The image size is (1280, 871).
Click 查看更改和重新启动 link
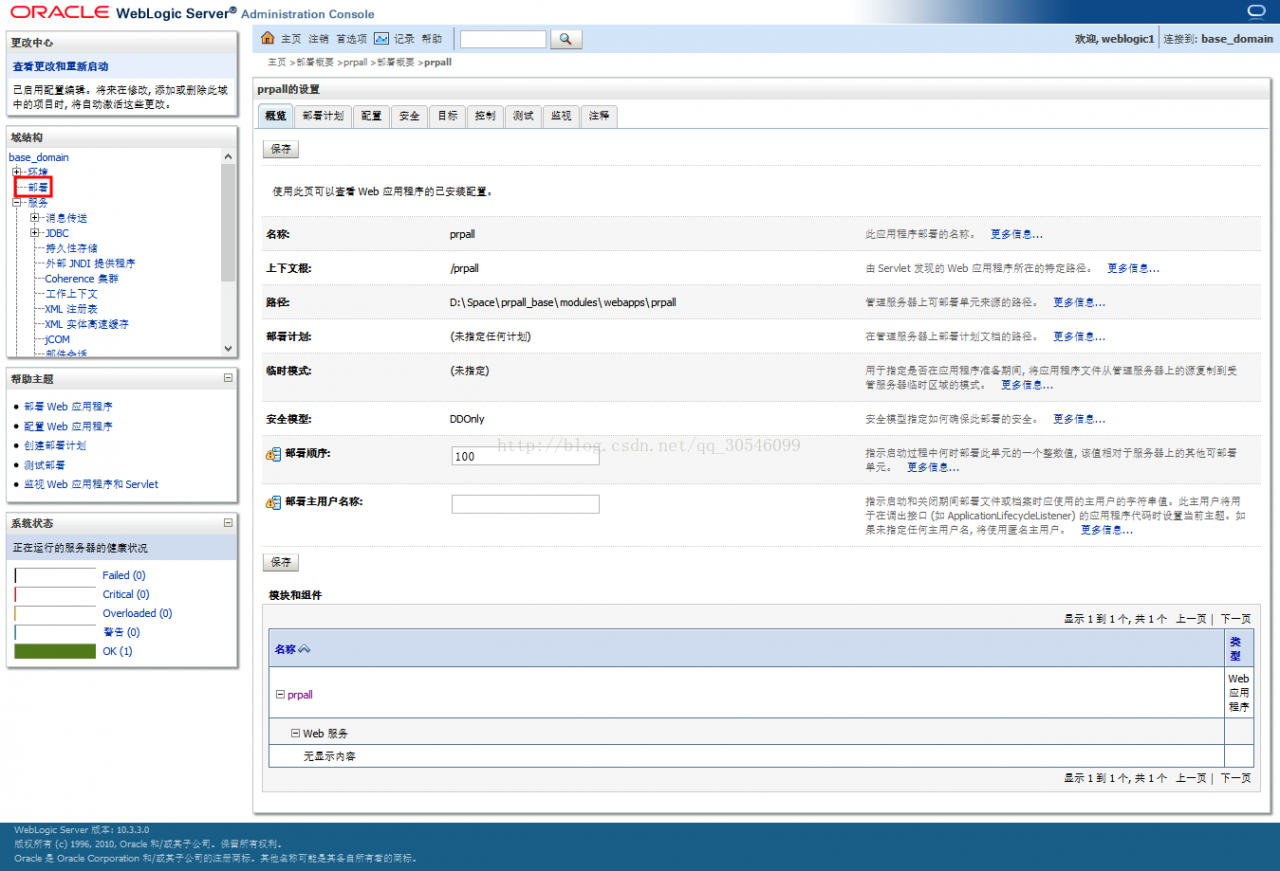coord(60,66)
